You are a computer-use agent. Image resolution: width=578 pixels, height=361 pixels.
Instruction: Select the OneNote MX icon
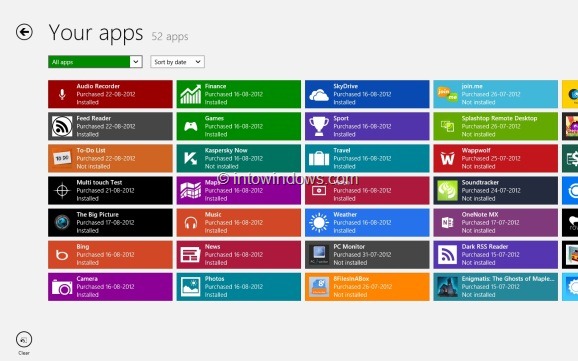[x=448, y=223]
